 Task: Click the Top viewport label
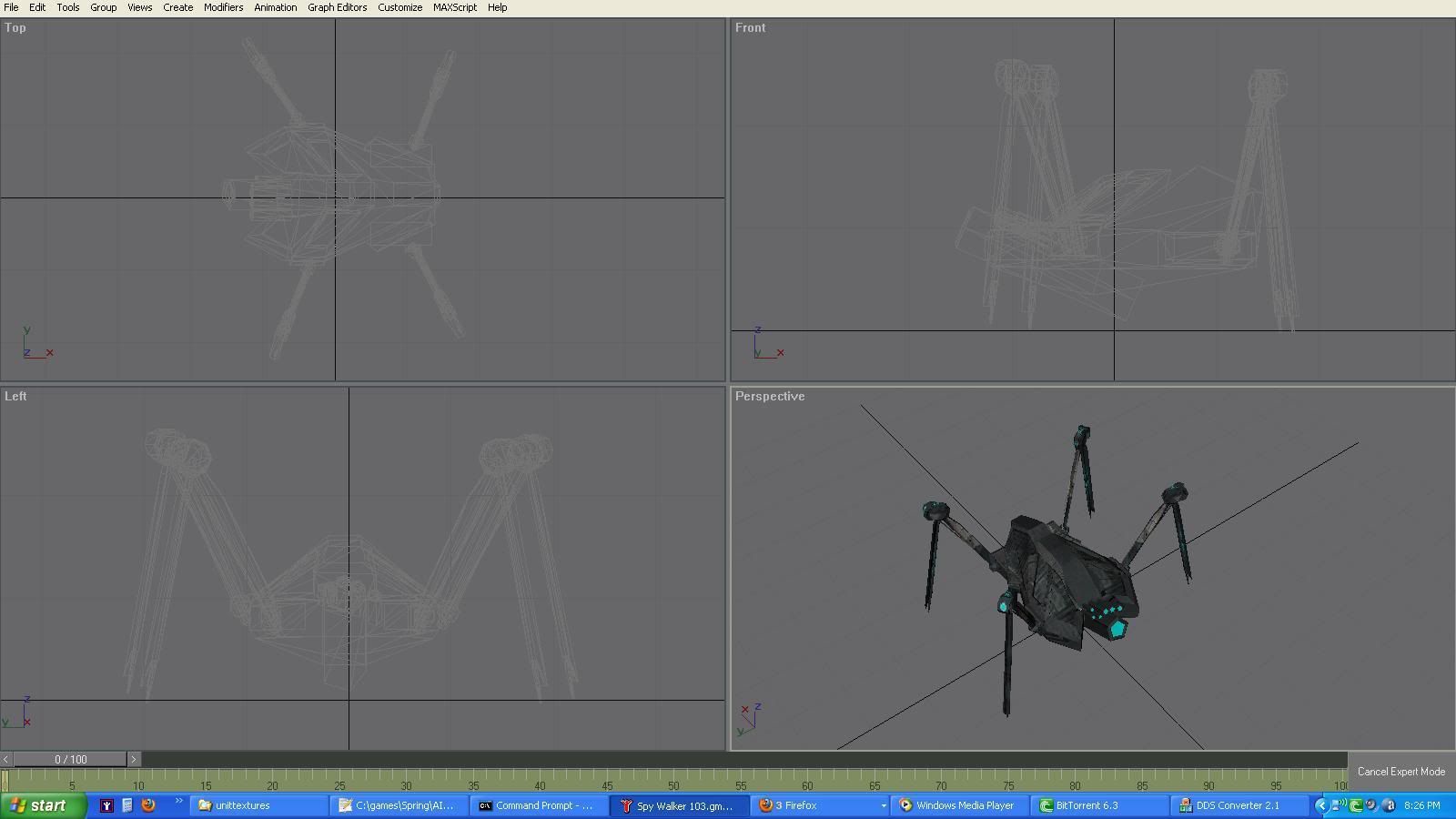15,28
